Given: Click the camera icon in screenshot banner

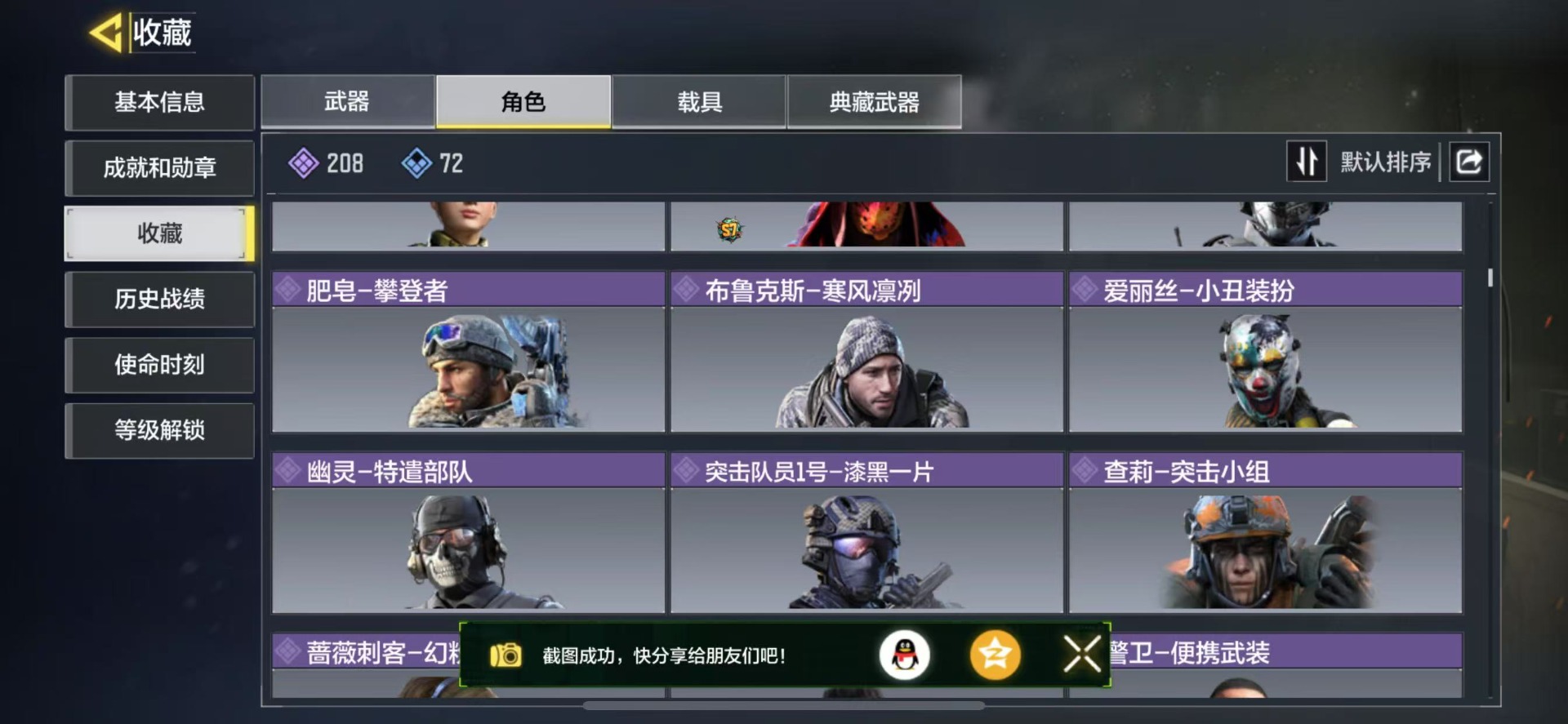Looking at the screenshot, I should coord(506,655).
